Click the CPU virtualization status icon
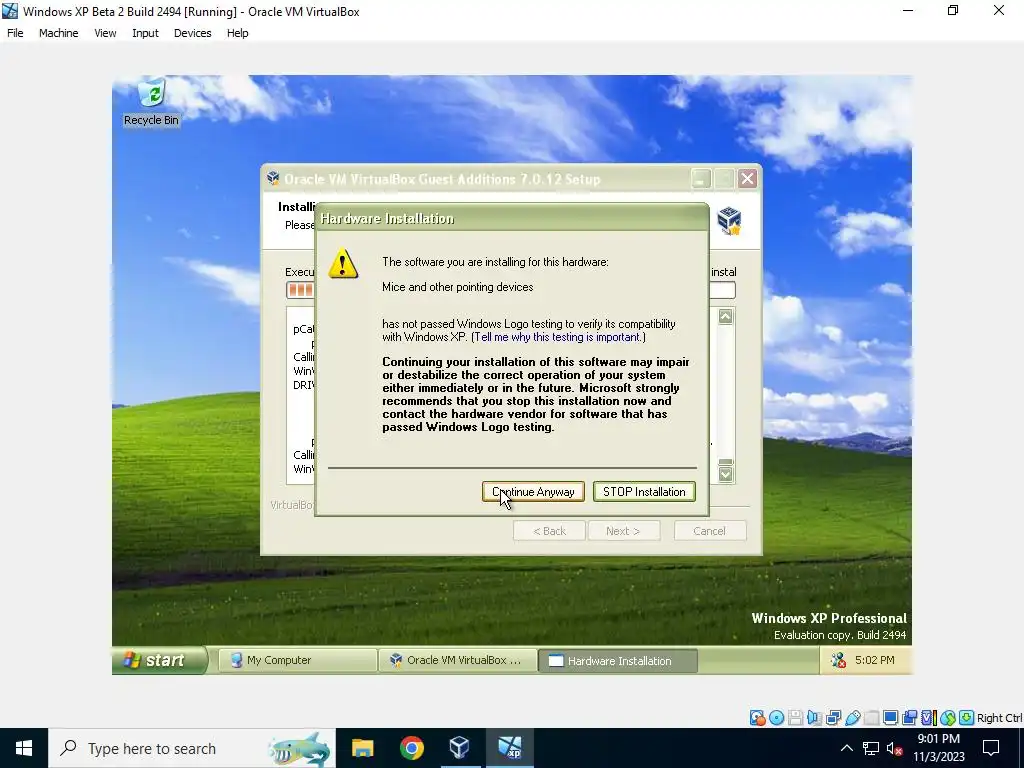Screen dimensions: 1024x768 coord(928,718)
